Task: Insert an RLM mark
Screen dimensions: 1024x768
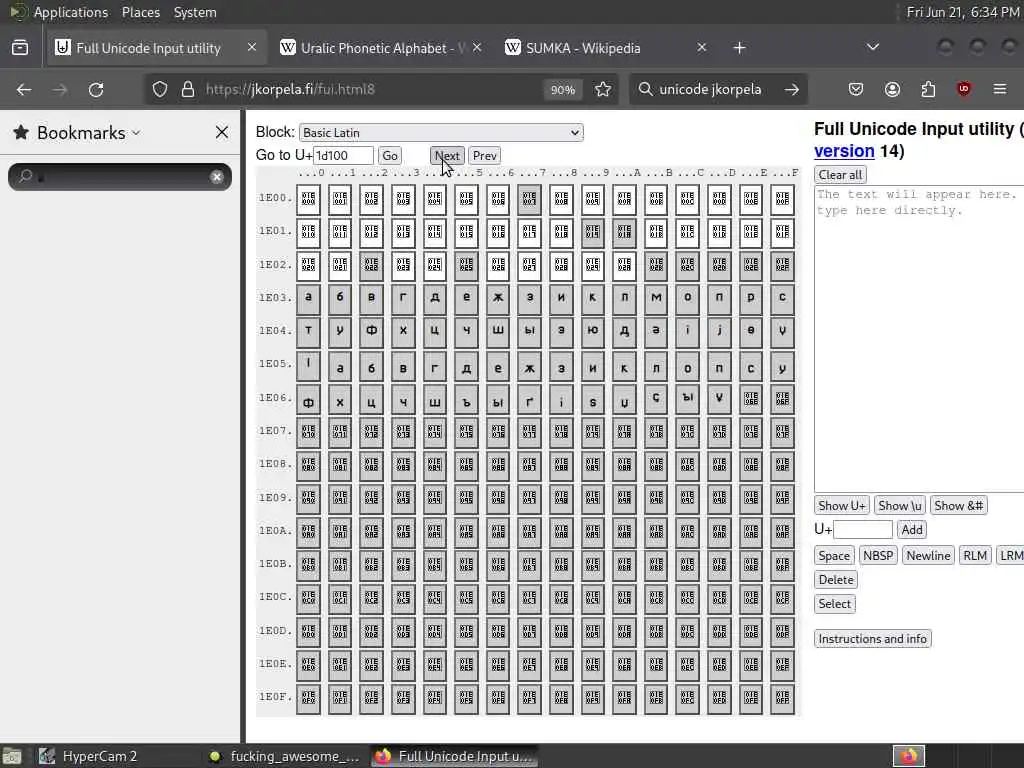Action: [975, 556]
